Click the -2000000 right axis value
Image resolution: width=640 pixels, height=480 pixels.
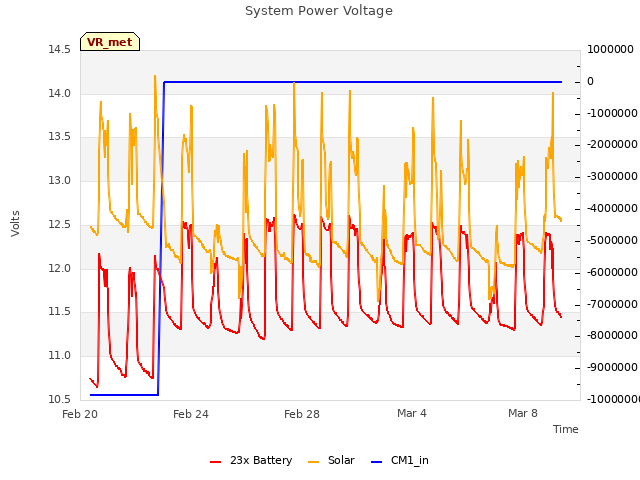612,144
